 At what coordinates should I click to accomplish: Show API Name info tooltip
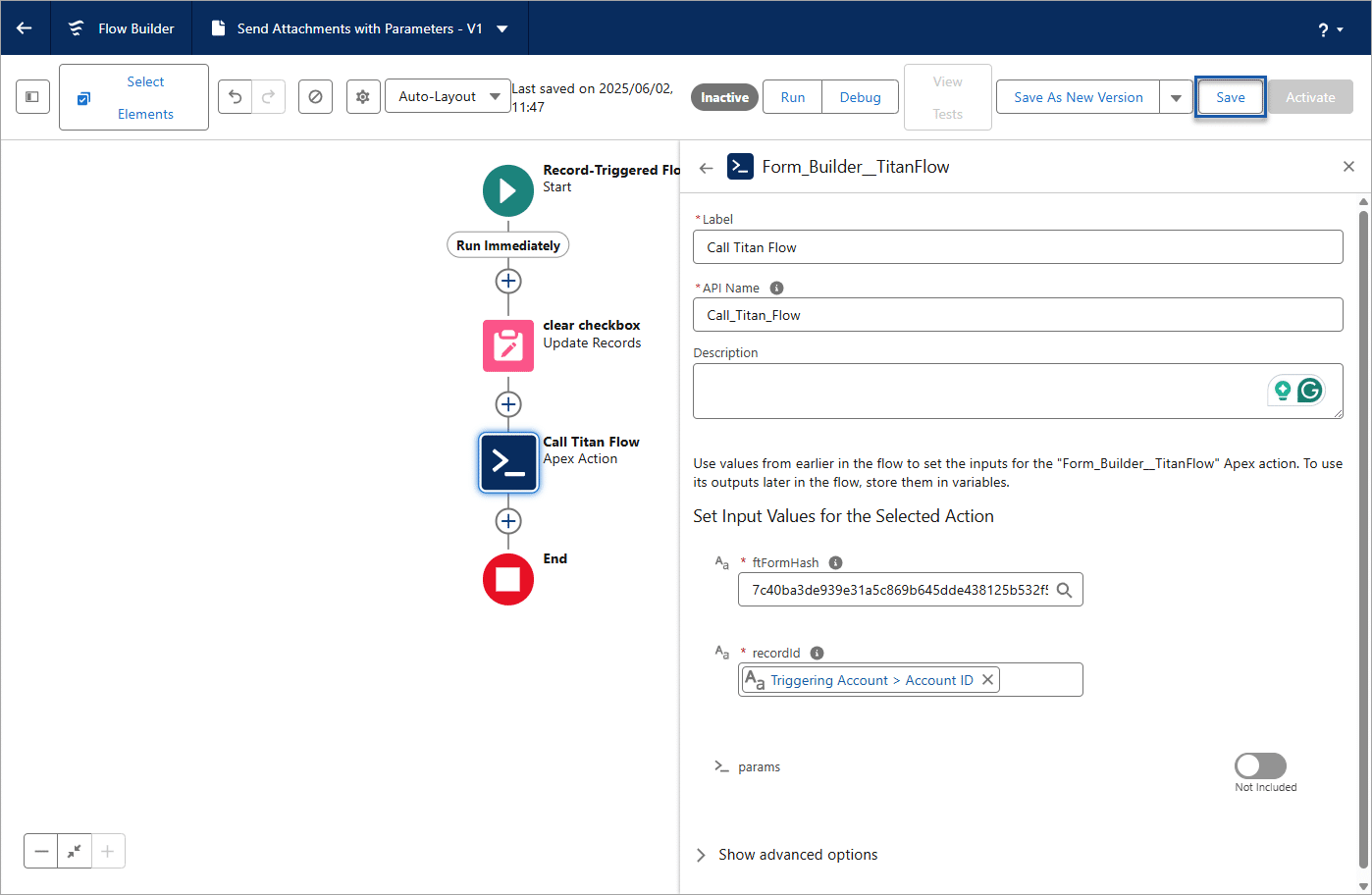(776, 288)
